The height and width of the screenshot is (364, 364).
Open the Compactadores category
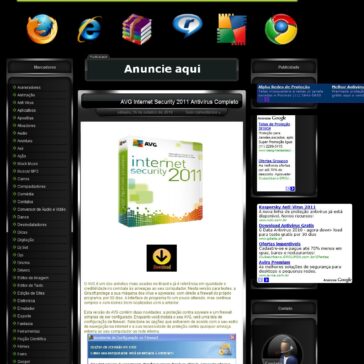(31, 187)
